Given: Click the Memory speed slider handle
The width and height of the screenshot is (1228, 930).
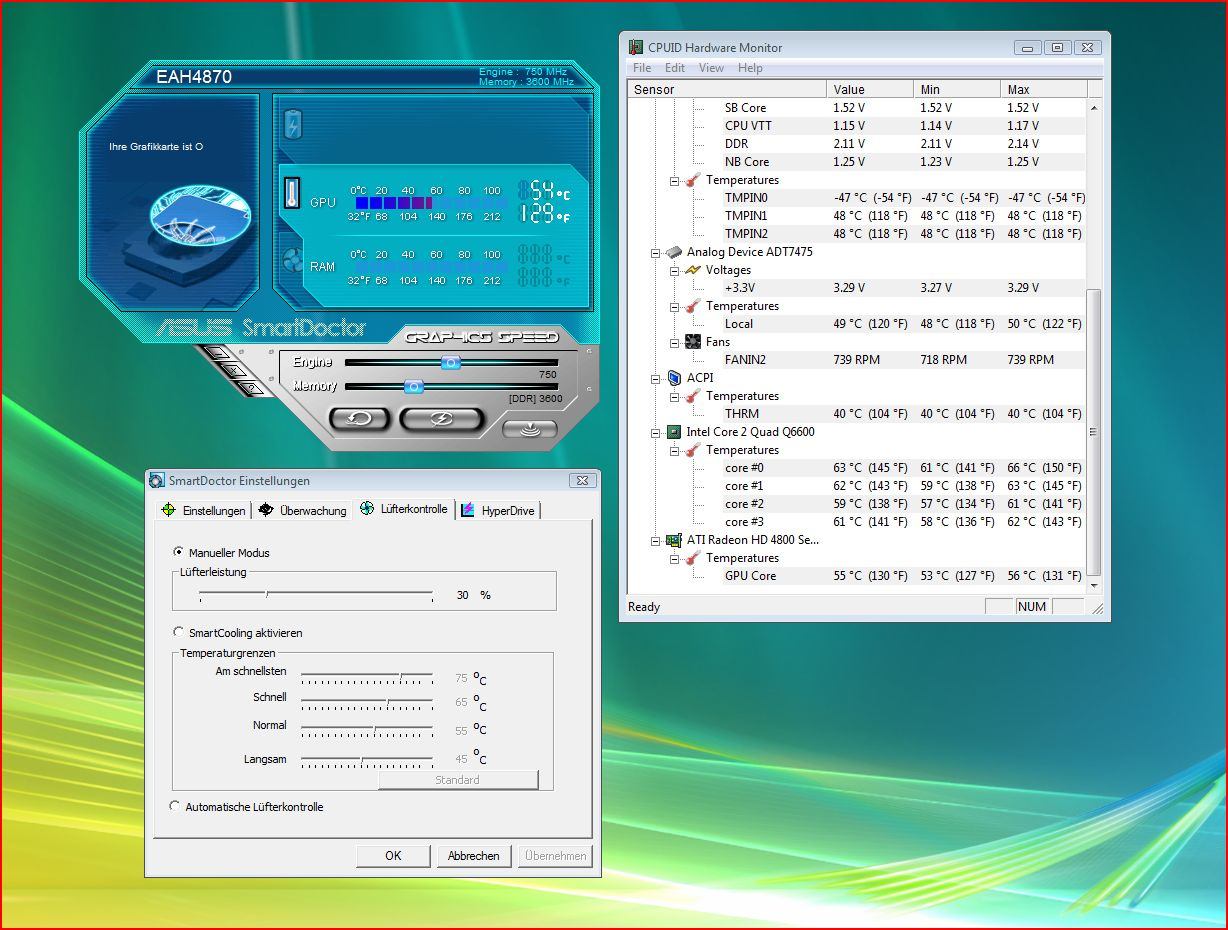Looking at the screenshot, I should (x=414, y=386).
